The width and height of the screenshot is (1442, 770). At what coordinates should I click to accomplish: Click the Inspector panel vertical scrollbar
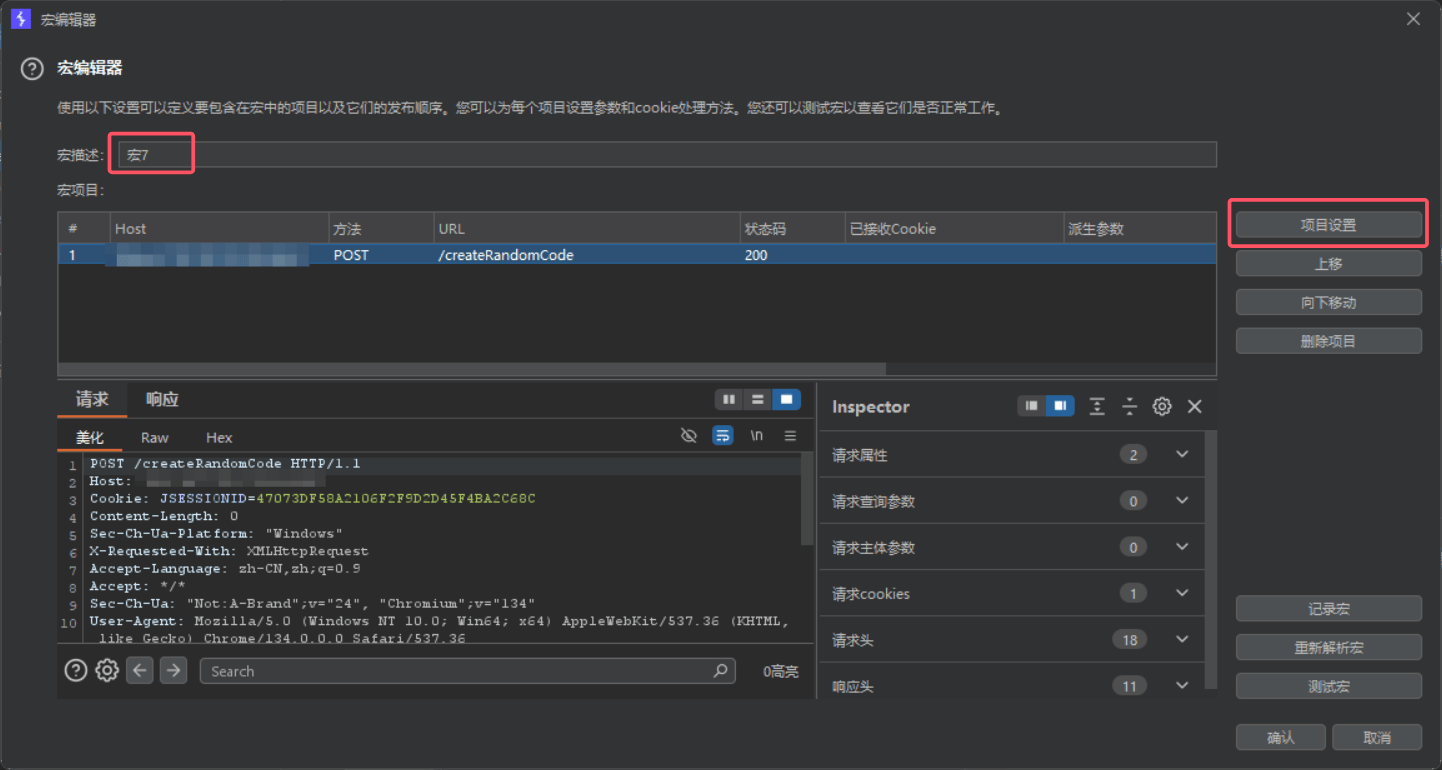pos(1211,560)
